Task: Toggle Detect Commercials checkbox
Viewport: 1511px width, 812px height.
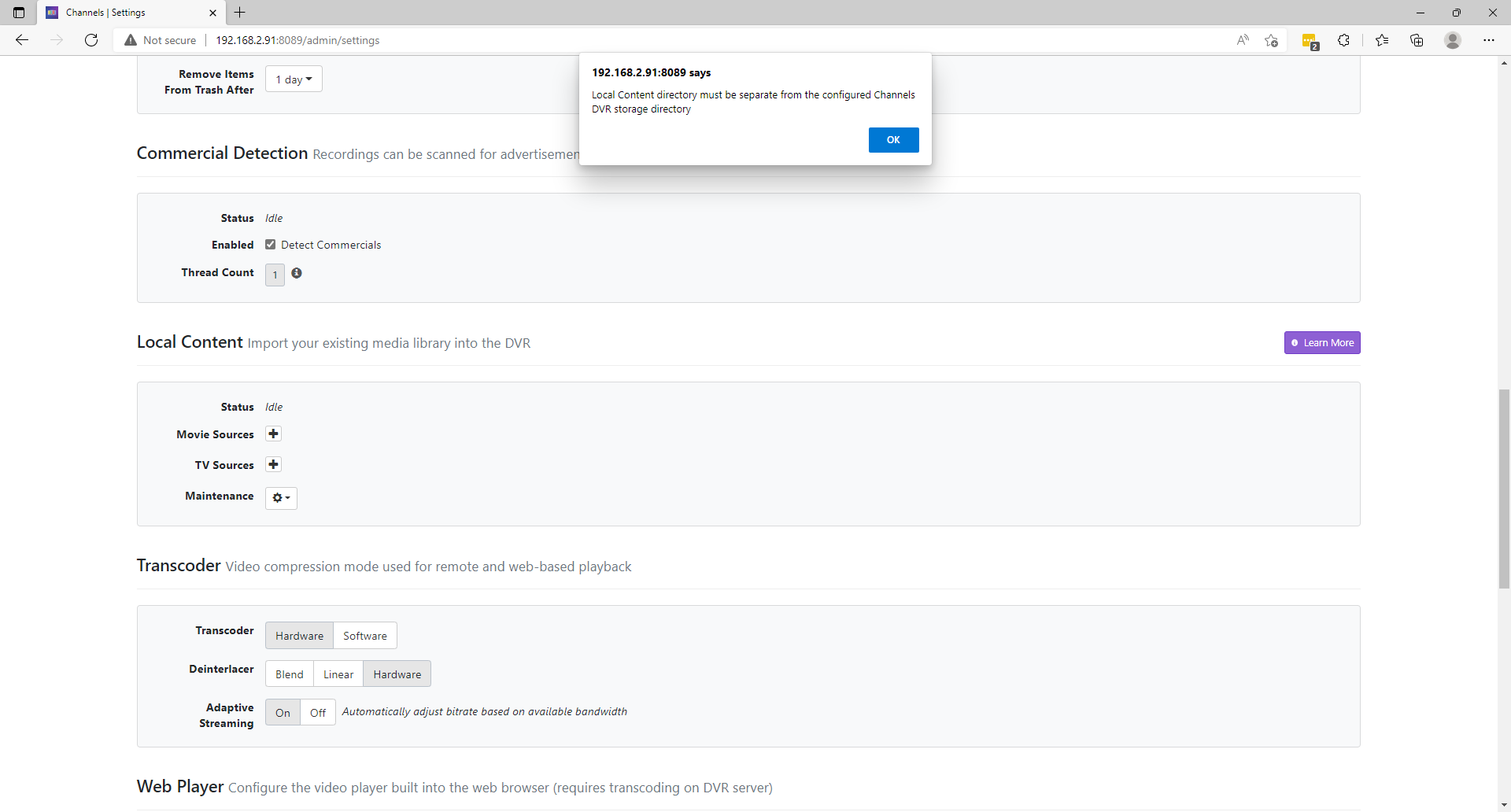Action: (x=271, y=245)
